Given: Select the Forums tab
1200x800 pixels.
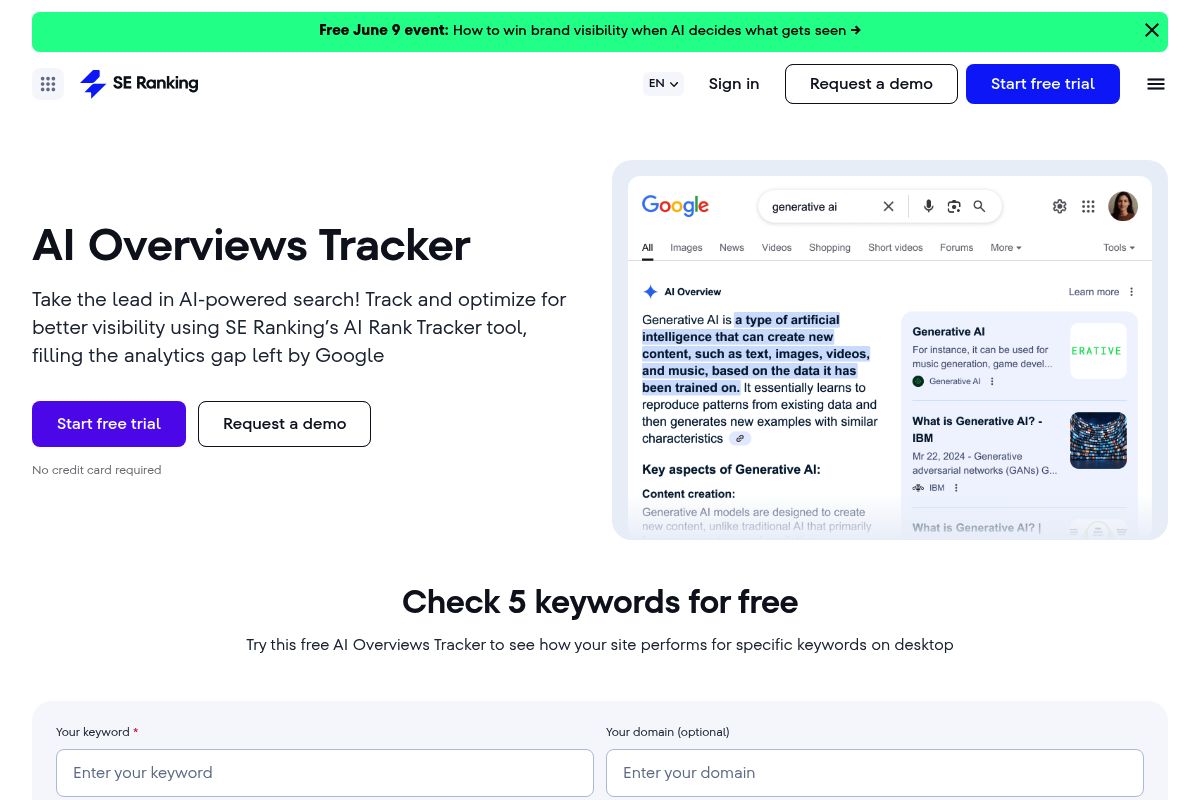Looking at the screenshot, I should (x=957, y=248).
